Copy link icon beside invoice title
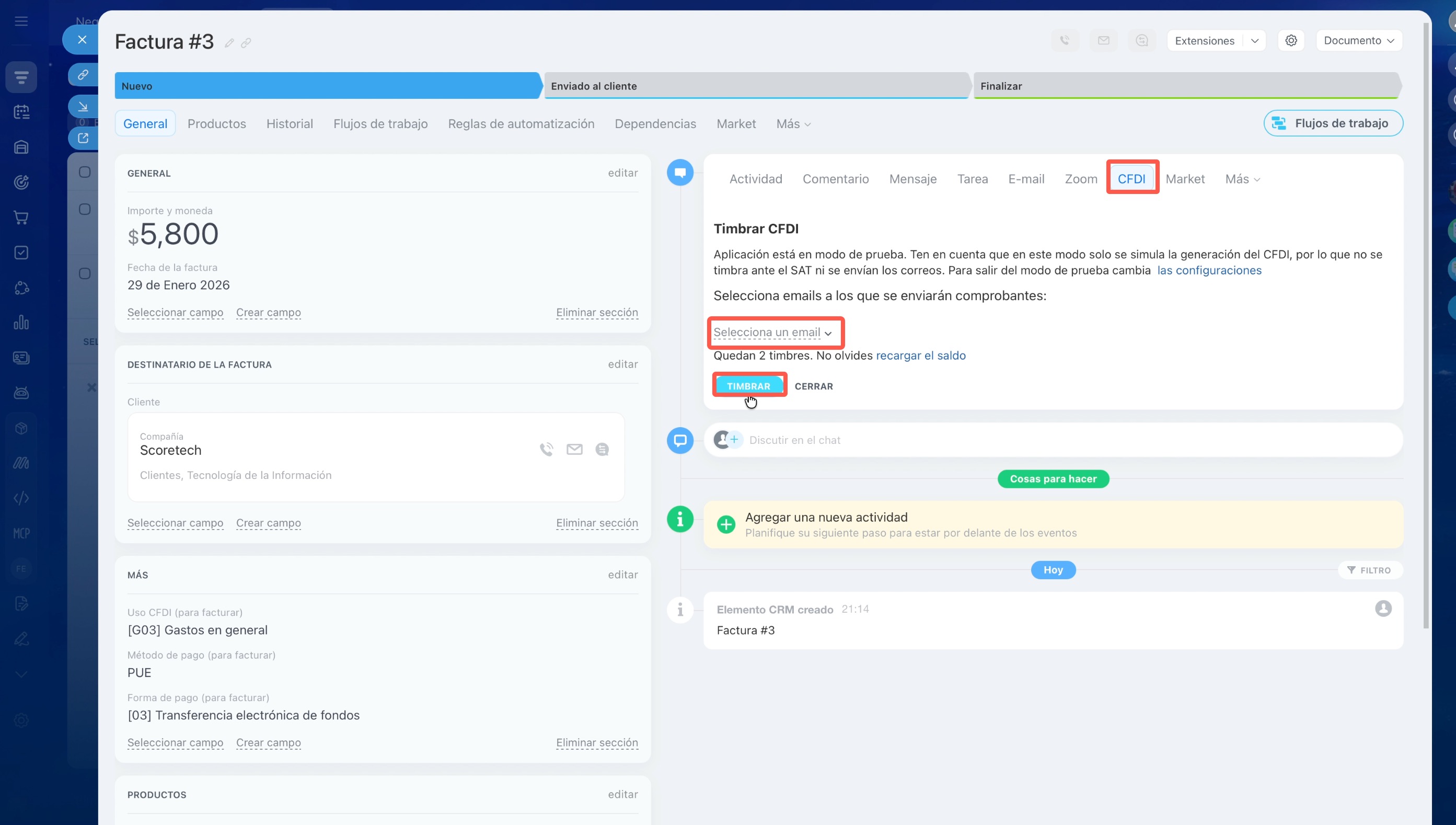Viewport: 1456px width, 825px height. (x=246, y=43)
